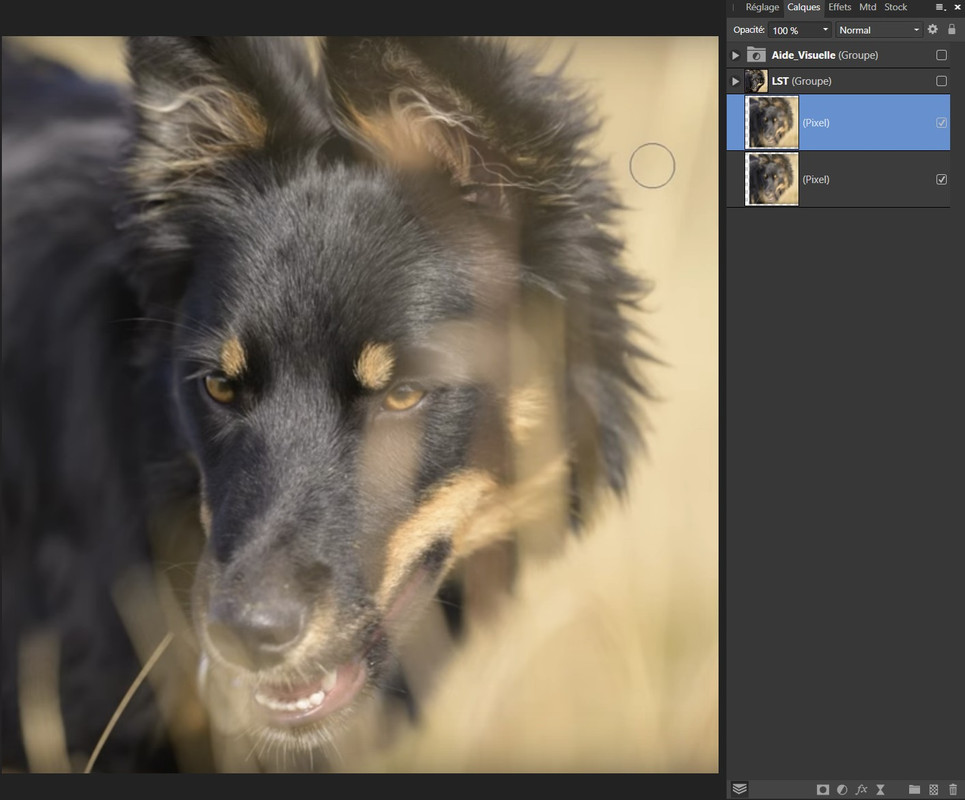Select the bottom Pixel layer thumbnail
Image resolution: width=965 pixels, height=800 pixels.
[x=772, y=179]
